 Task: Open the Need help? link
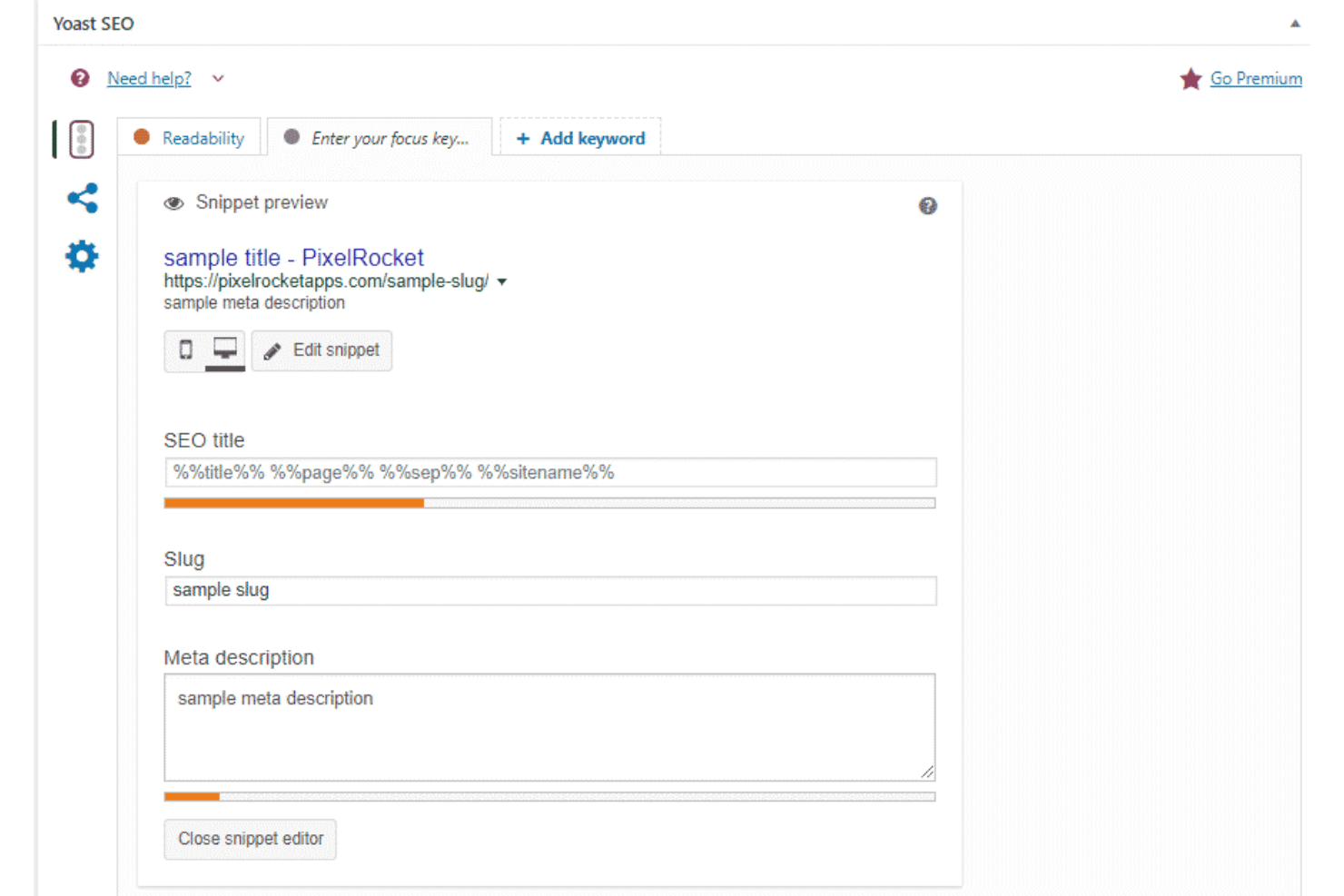click(x=149, y=78)
